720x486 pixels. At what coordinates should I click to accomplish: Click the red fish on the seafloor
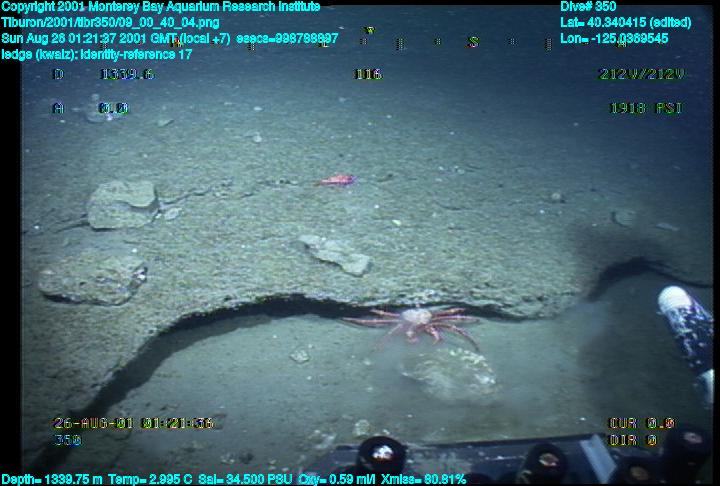click(x=338, y=180)
